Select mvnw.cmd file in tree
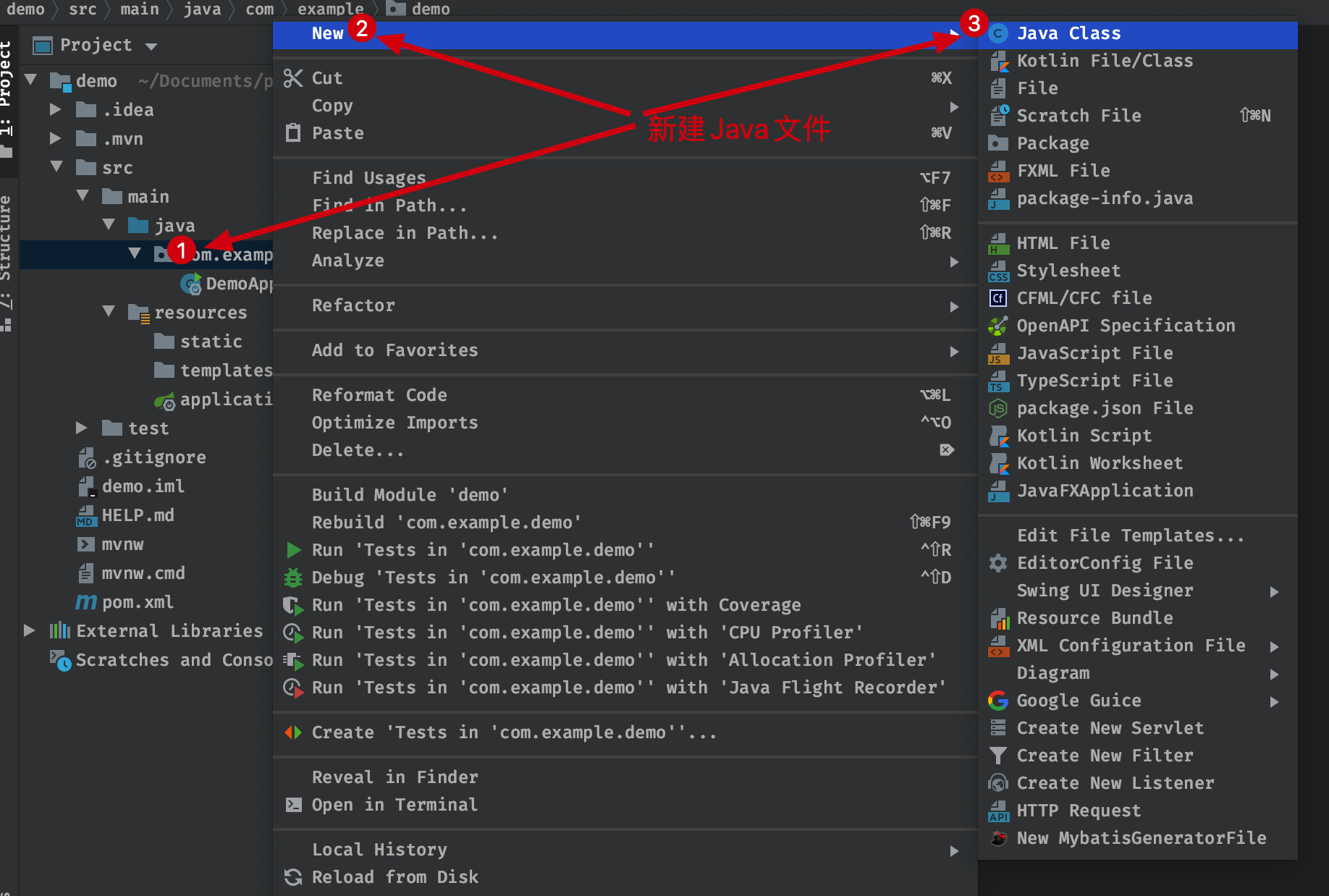The image size is (1329, 896). (143, 573)
